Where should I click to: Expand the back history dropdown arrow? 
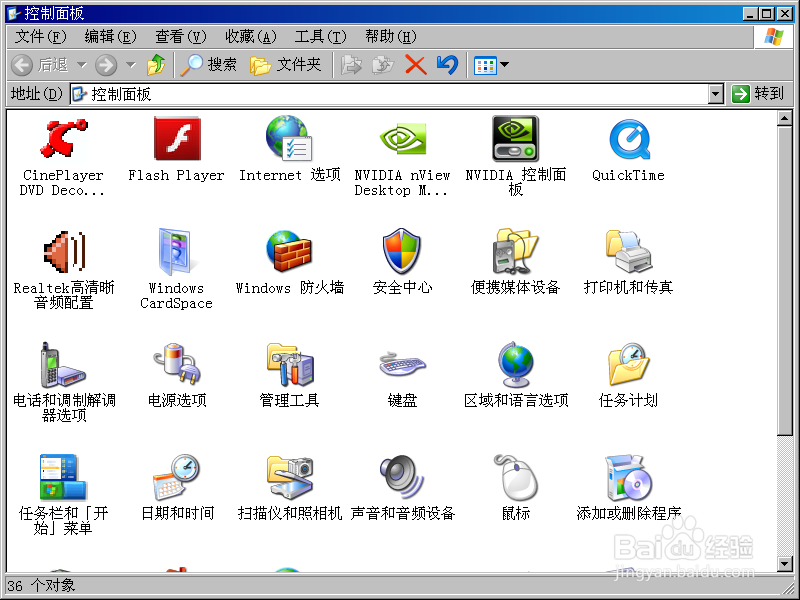(82, 65)
